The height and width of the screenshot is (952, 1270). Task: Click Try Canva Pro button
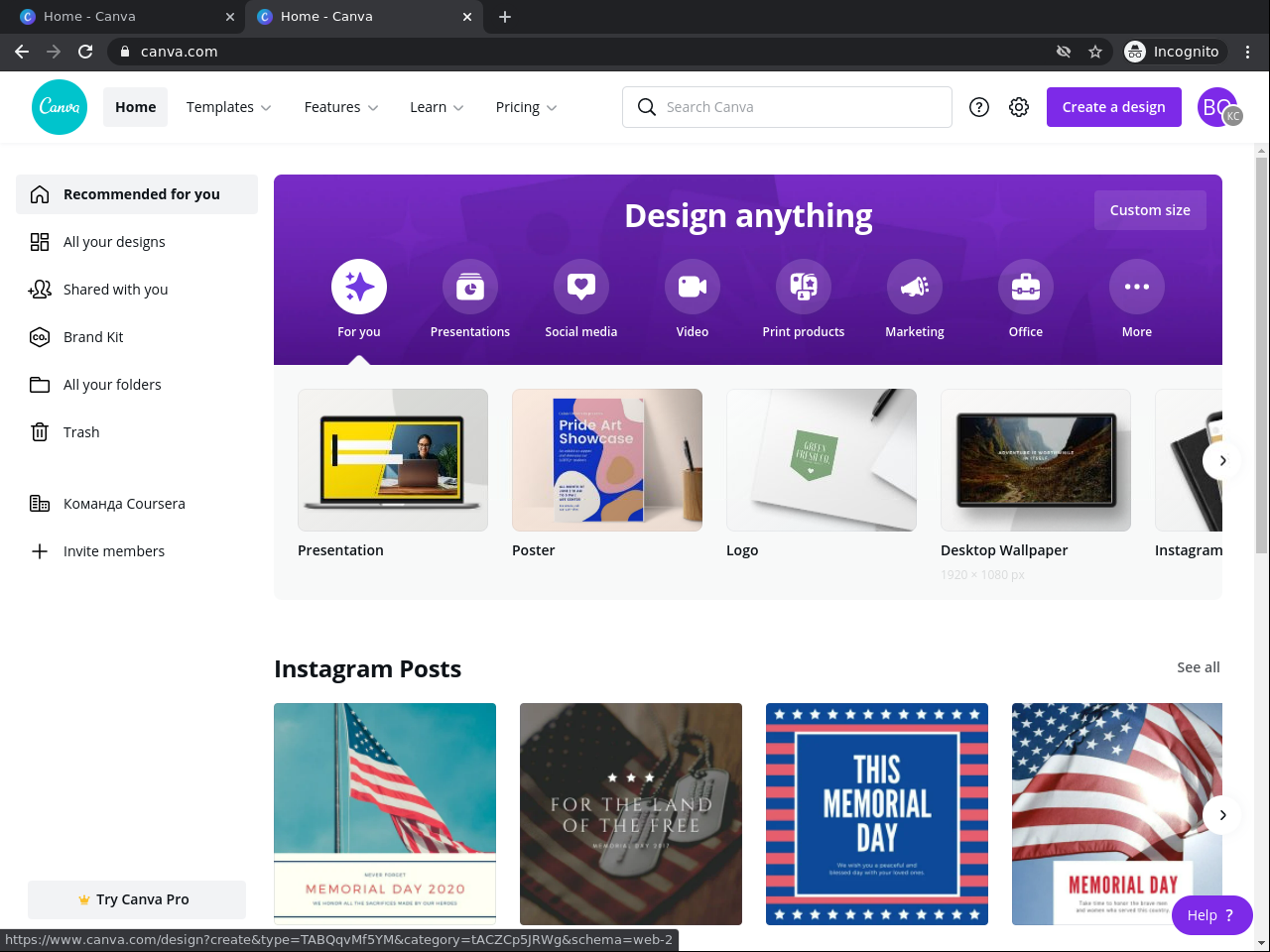click(137, 899)
